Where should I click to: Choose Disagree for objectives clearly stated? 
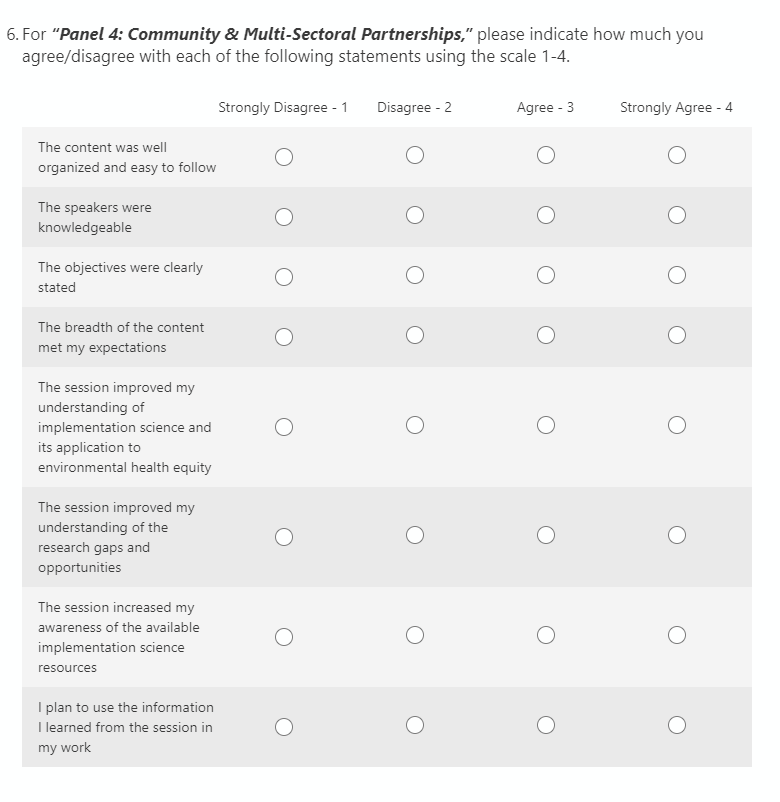(x=415, y=276)
